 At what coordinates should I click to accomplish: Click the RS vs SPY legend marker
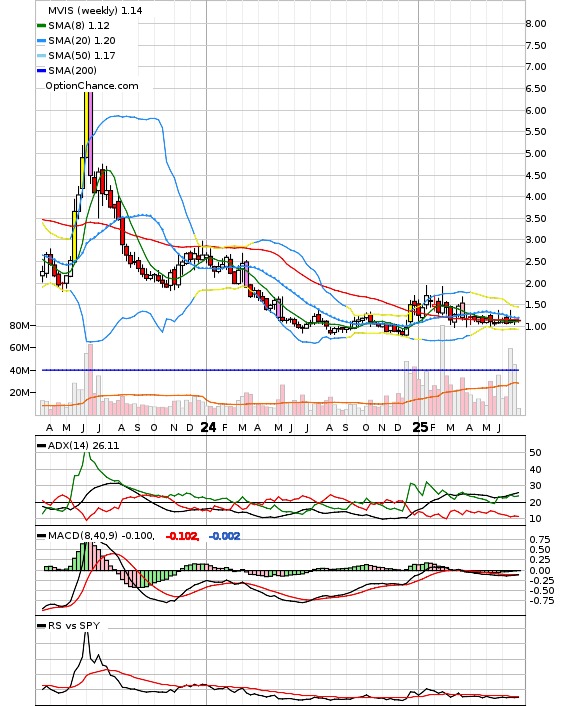[41, 625]
